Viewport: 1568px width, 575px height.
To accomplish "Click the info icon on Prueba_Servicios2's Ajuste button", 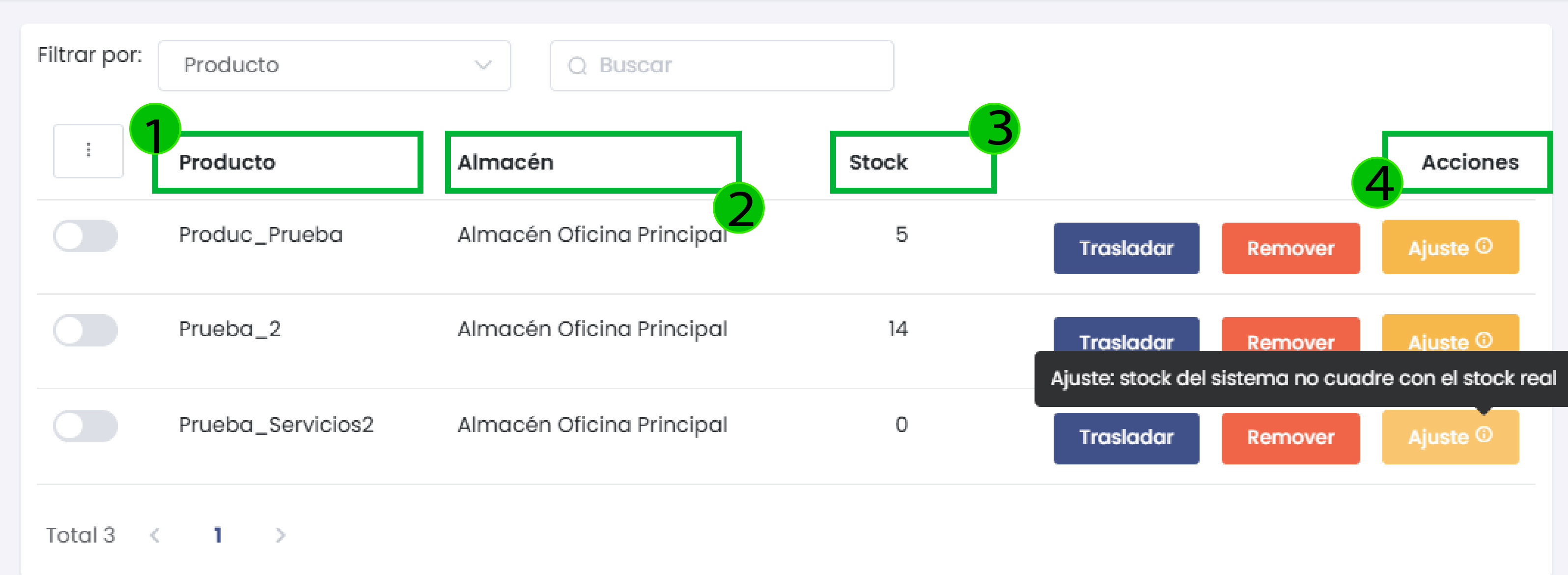I will [1484, 435].
